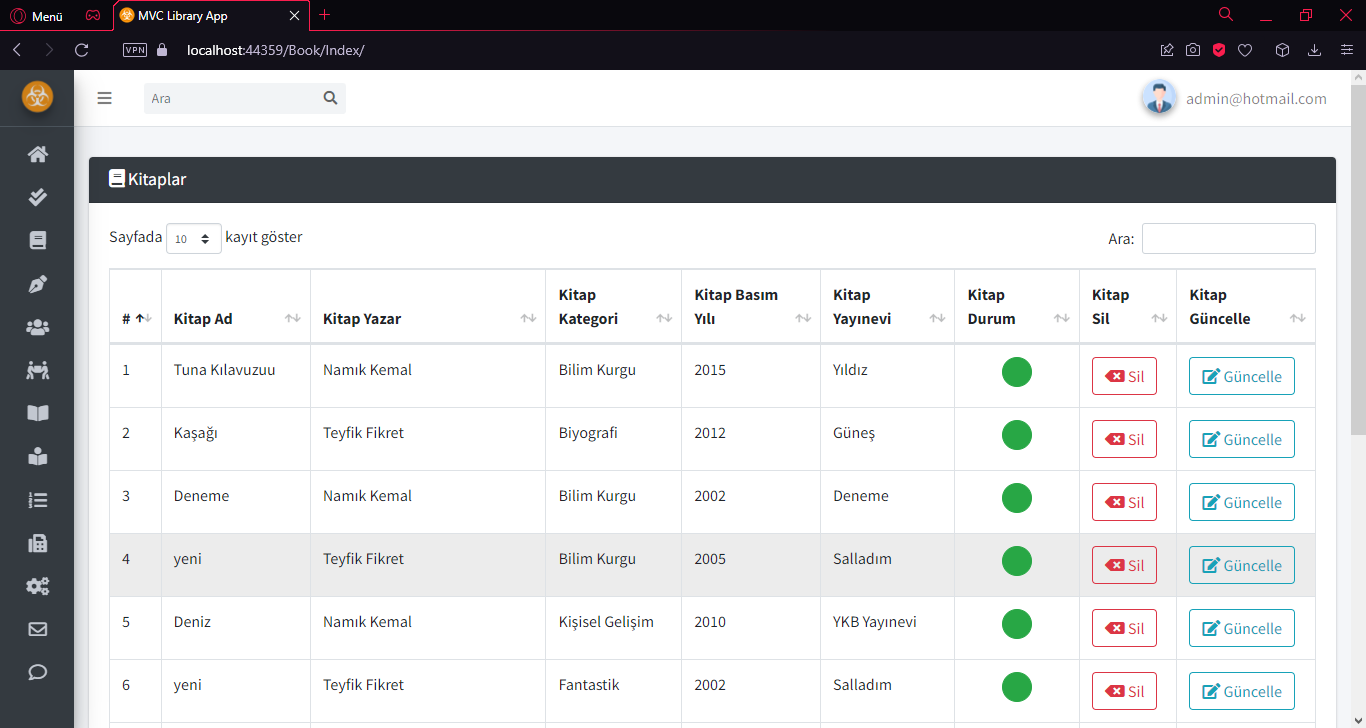
Task: Click the double-check icon in sidebar
Action: click(38, 197)
